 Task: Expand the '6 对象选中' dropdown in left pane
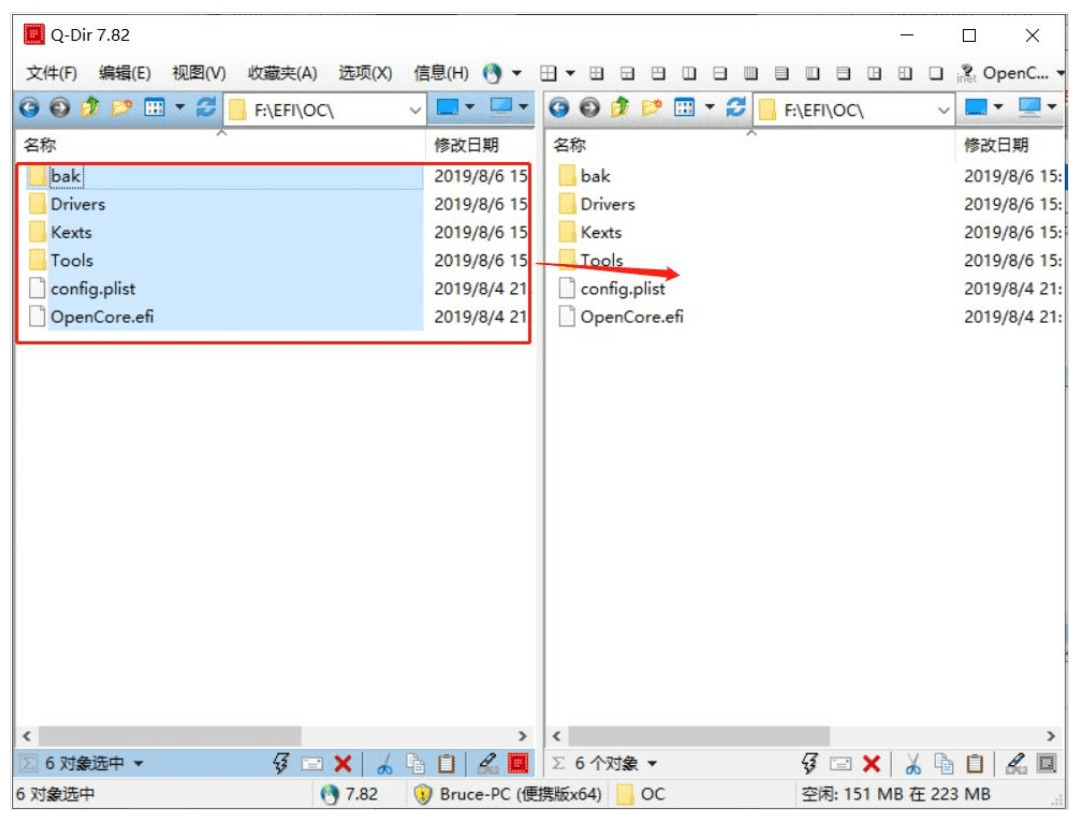[x=138, y=764]
